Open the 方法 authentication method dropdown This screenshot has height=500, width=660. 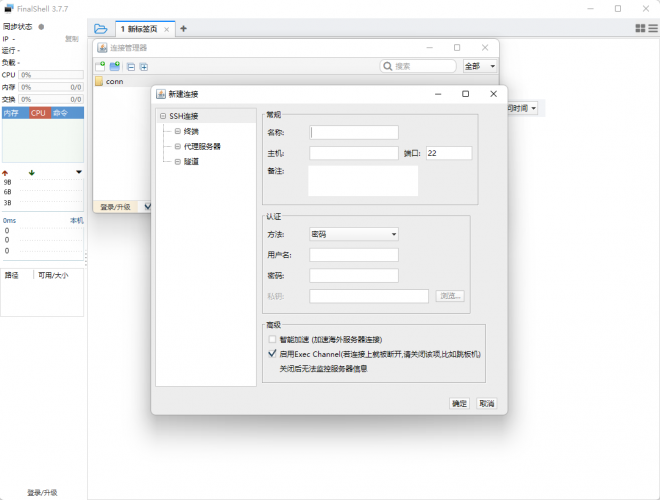pyautogui.click(x=354, y=234)
